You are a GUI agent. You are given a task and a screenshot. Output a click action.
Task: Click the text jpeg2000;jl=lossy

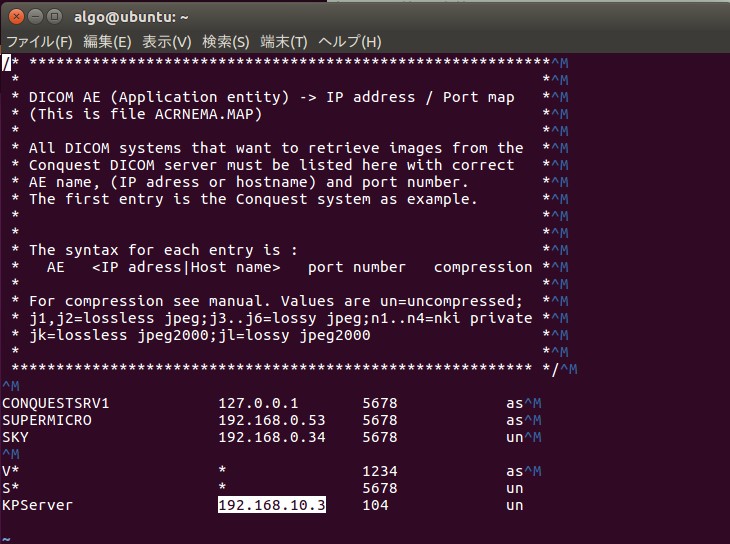(x=213, y=335)
